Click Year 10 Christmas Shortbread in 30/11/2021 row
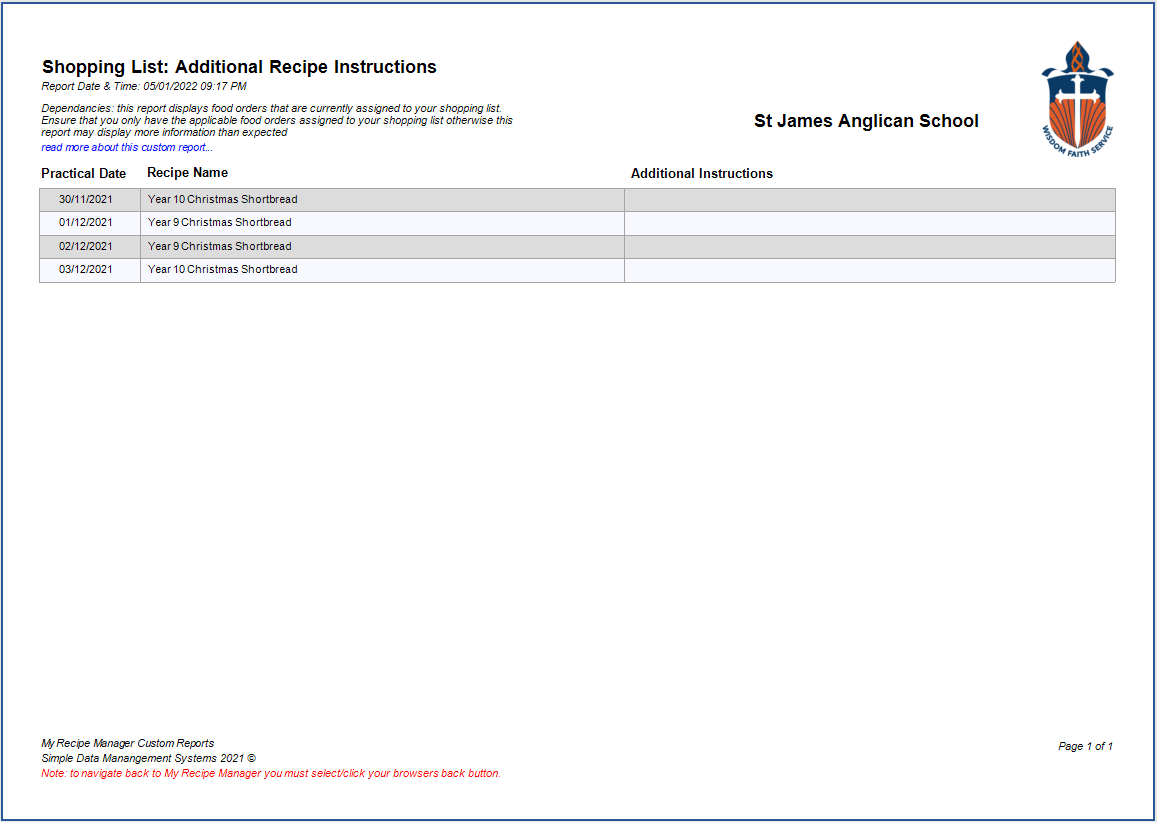This screenshot has width=1157, height=822. [x=222, y=200]
